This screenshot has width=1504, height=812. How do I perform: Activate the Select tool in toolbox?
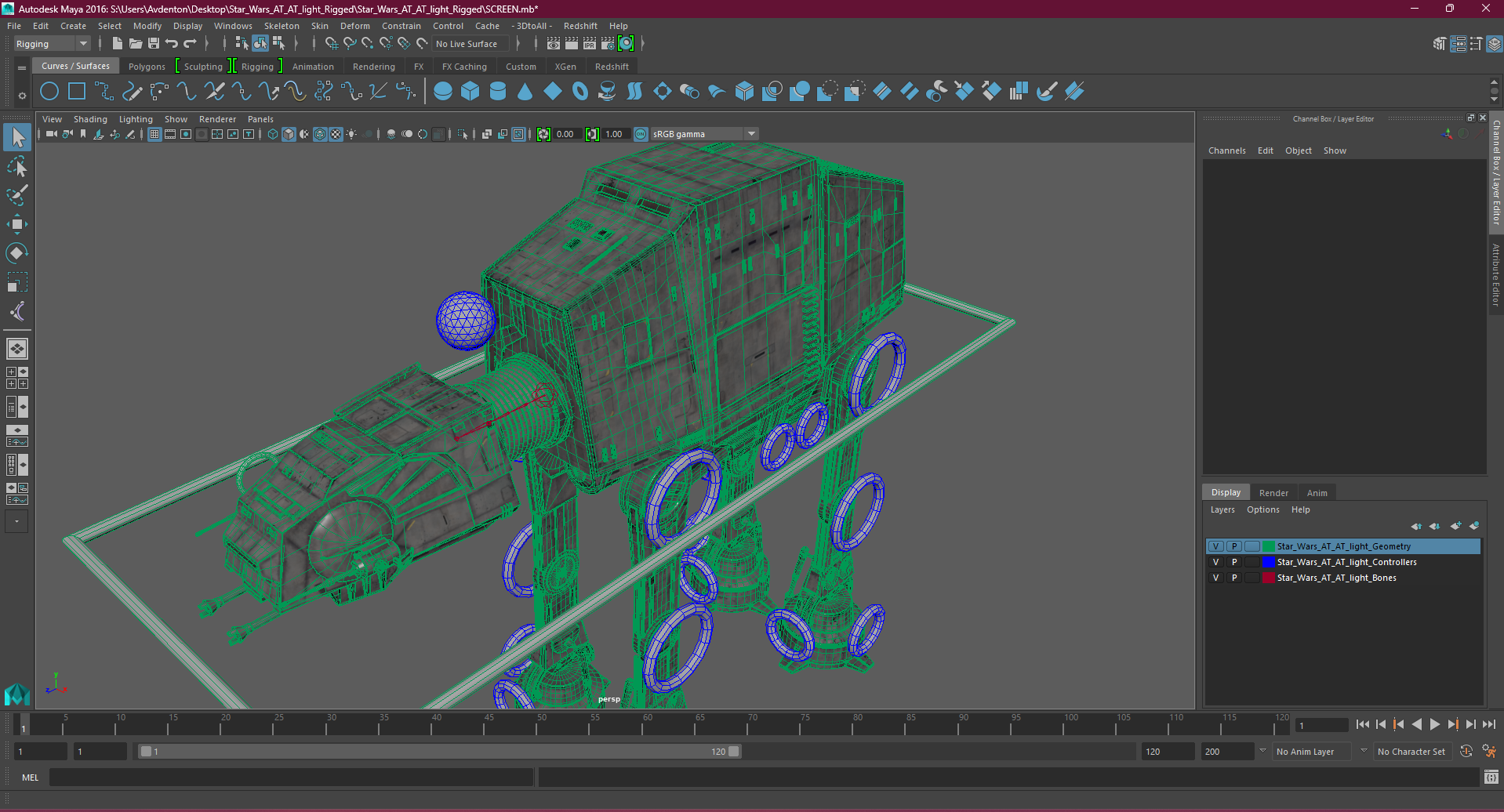tap(17, 138)
